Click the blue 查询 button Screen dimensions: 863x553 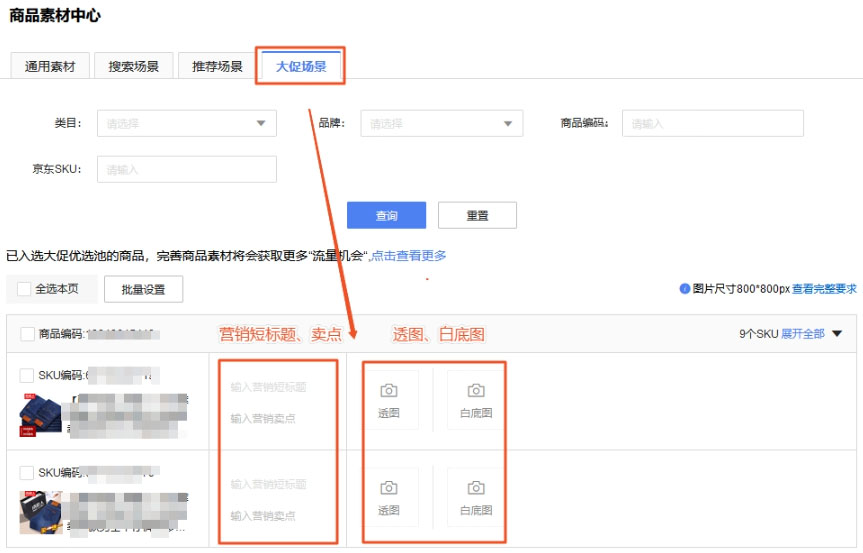pyautogui.click(x=386, y=215)
